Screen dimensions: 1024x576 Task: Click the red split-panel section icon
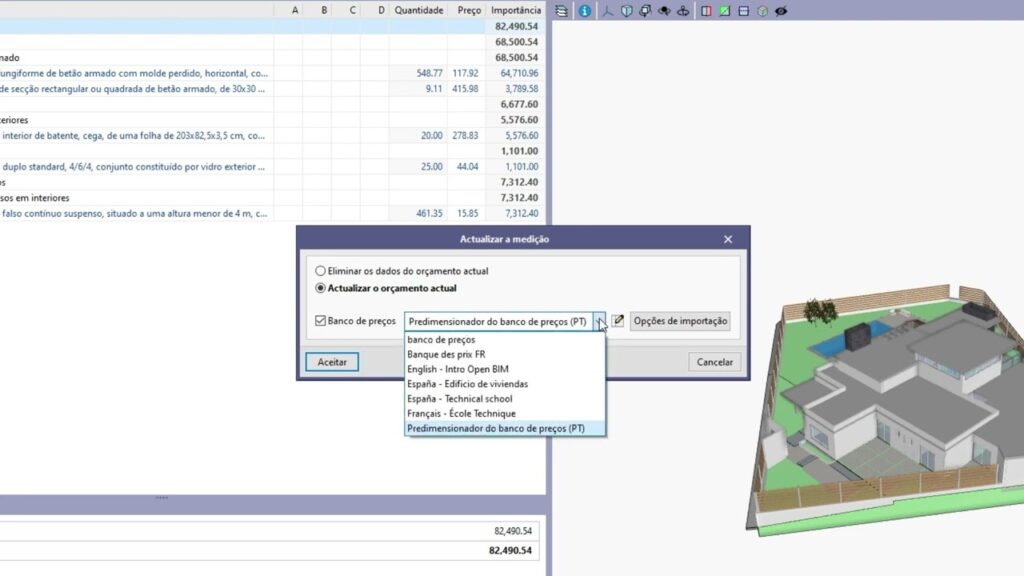pyautogui.click(x=707, y=11)
